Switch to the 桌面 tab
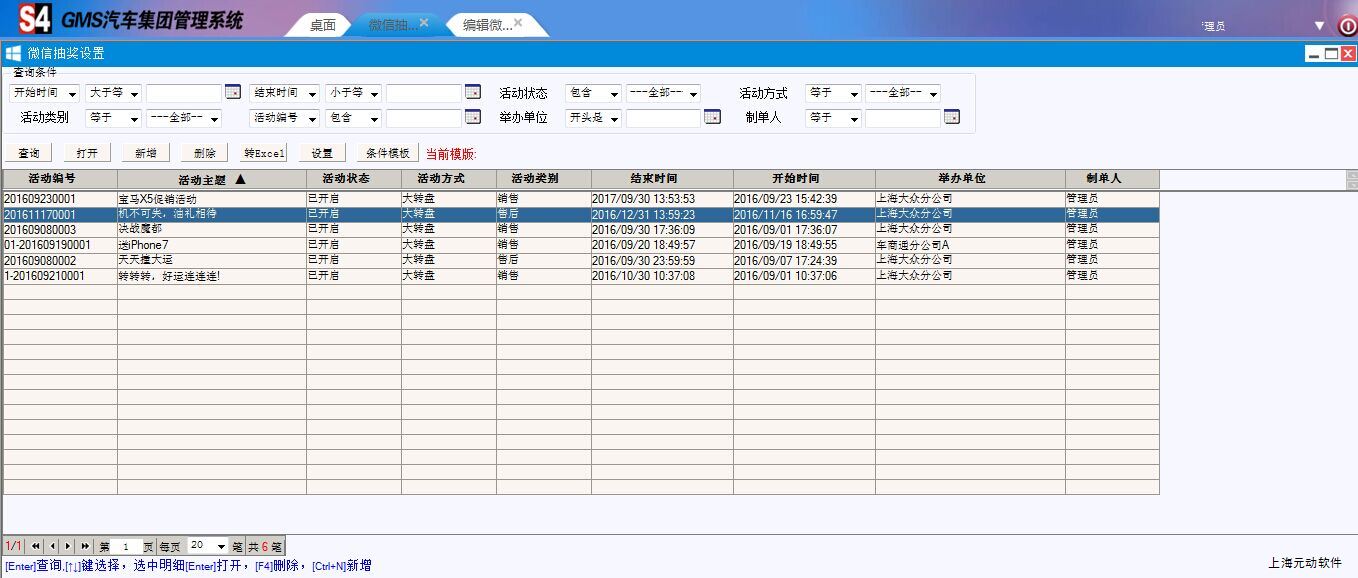This screenshot has height=578, width=1358. [322, 26]
